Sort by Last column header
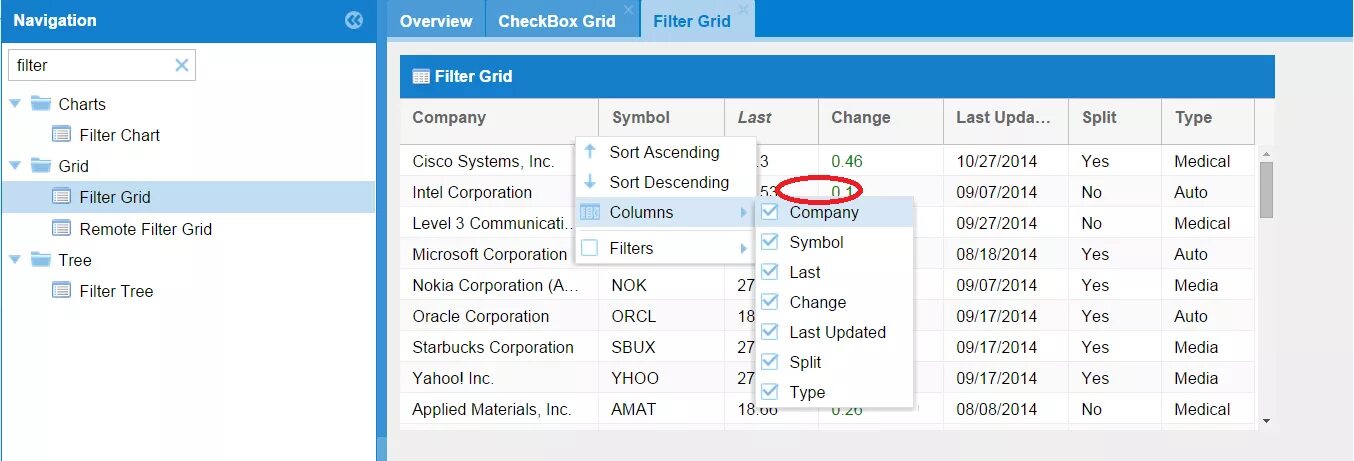The image size is (1354, 461). 771,118
